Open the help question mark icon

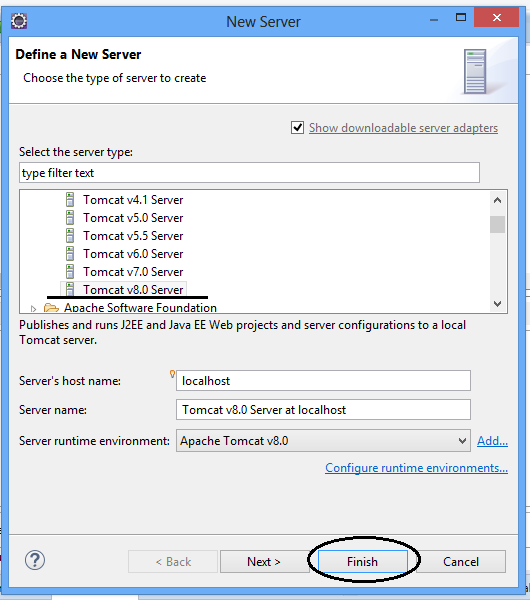point(35,561)
